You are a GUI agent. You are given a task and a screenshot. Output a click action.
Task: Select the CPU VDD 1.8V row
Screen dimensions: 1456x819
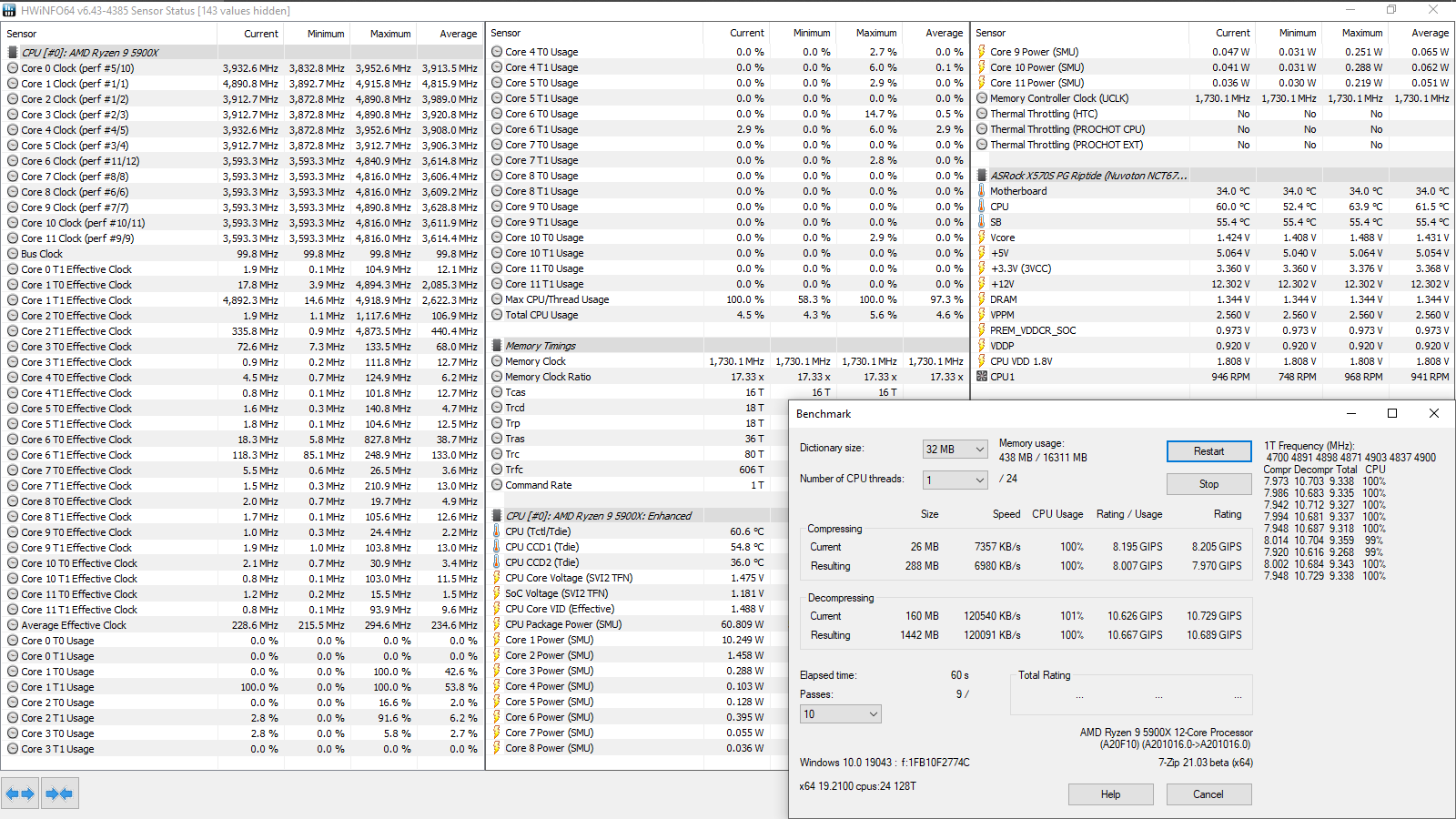[1213, 361]
